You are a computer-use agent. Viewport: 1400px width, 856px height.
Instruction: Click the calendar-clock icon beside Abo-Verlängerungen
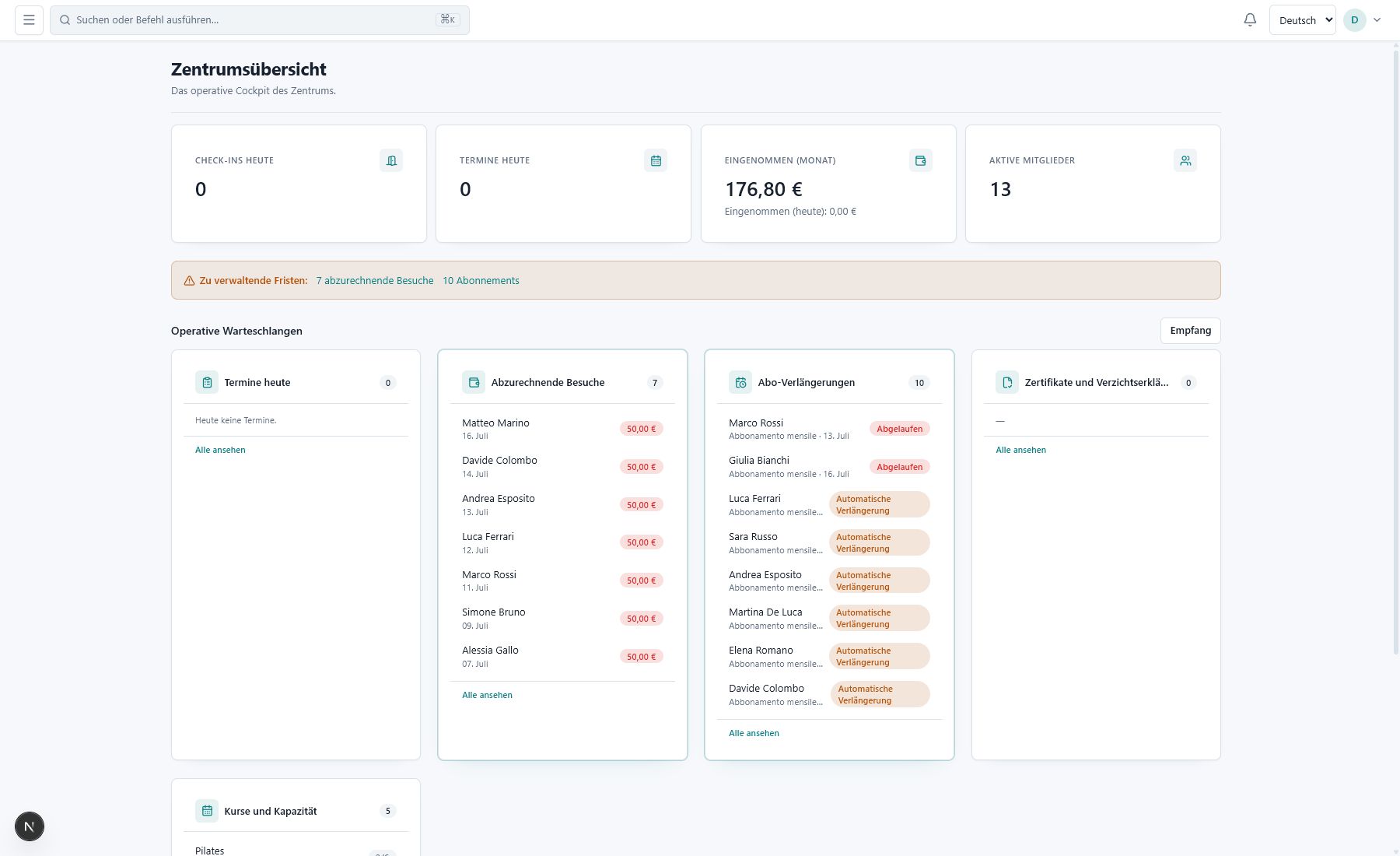coord(740,382)
